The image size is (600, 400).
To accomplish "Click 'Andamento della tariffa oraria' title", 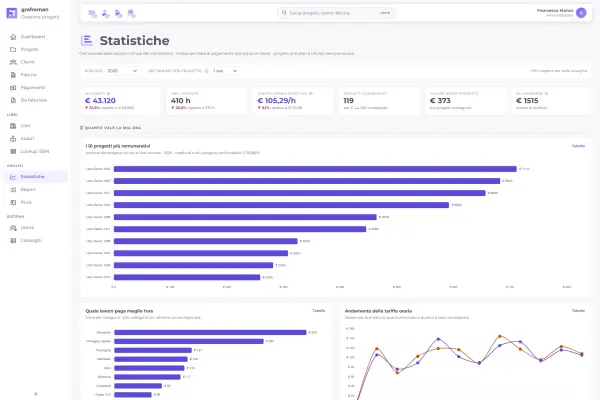I will click(x=378, y=311).
